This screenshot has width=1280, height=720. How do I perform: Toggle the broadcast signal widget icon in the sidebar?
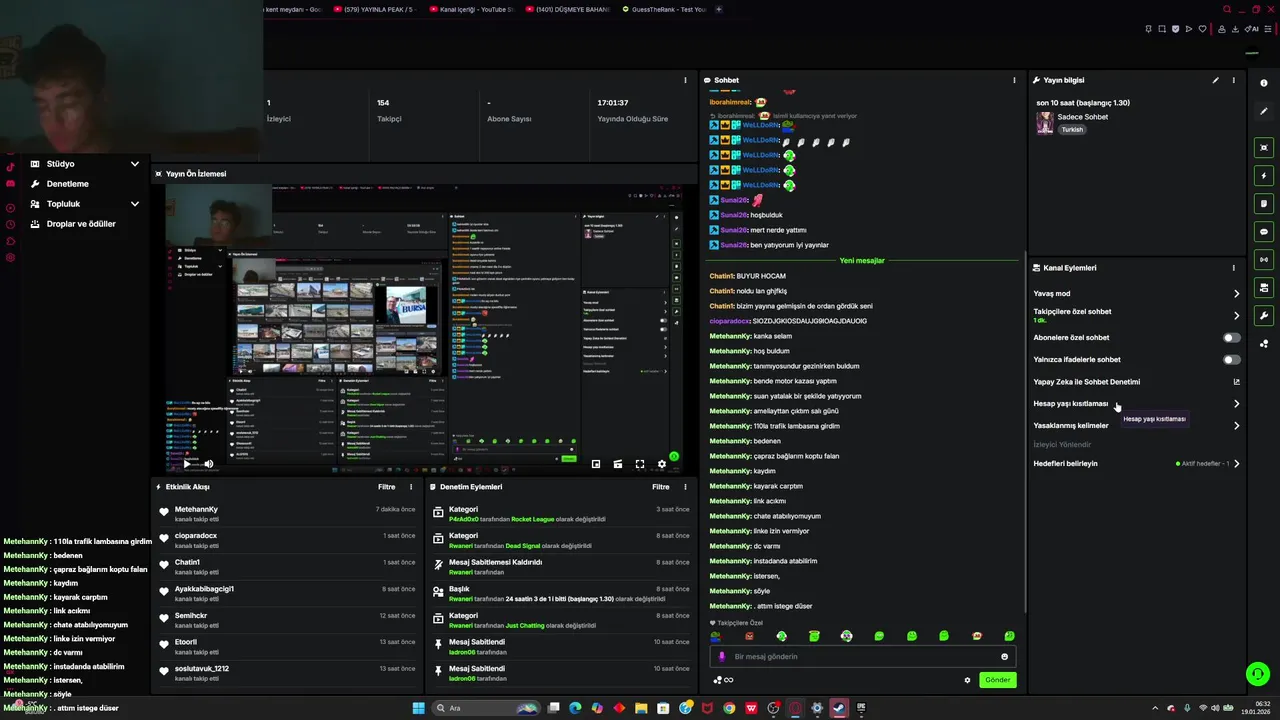[1264, 260]
